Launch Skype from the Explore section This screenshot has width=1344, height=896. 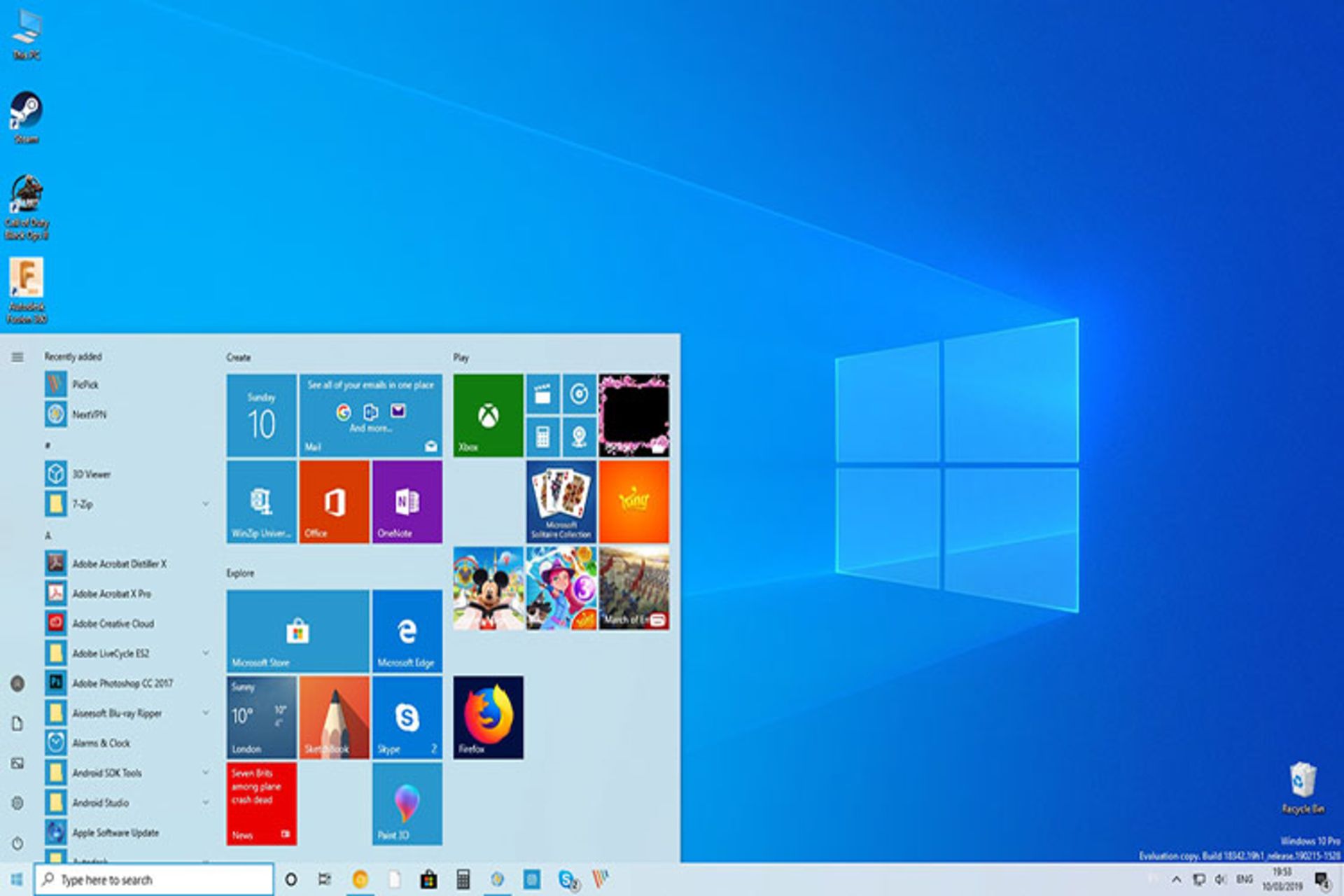(x=406, y=715)
